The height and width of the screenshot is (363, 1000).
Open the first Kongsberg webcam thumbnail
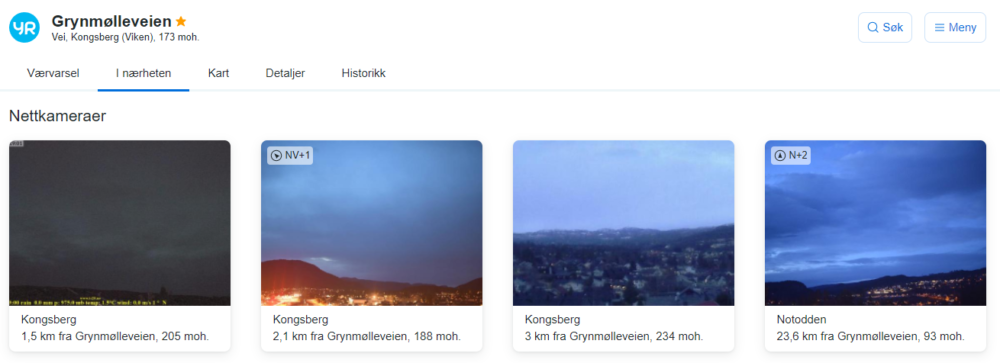coord(120,223)
